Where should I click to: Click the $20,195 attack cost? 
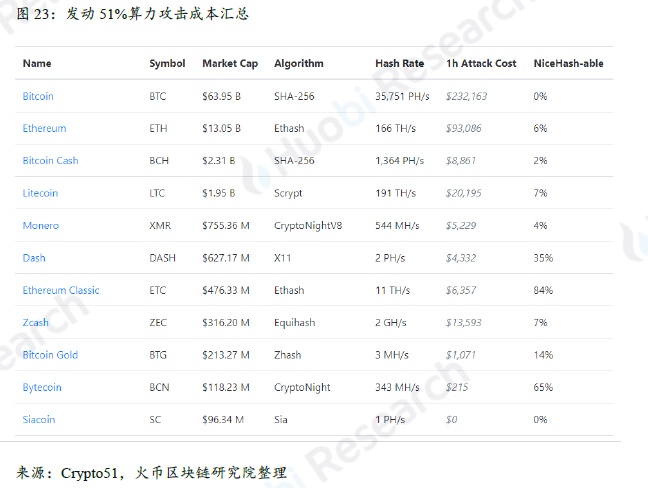tap(464, 193)
